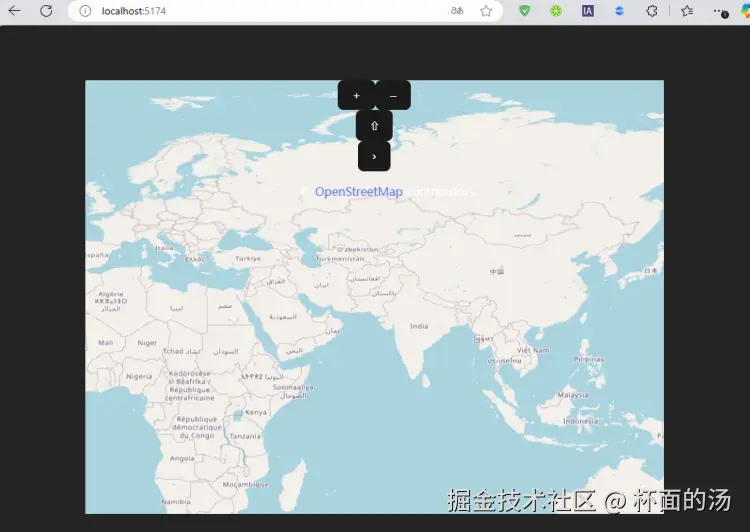Click the Turkmenistan label on map
Image resolution: width=750 pixels, height=532 pixels.
click(340, 258)
